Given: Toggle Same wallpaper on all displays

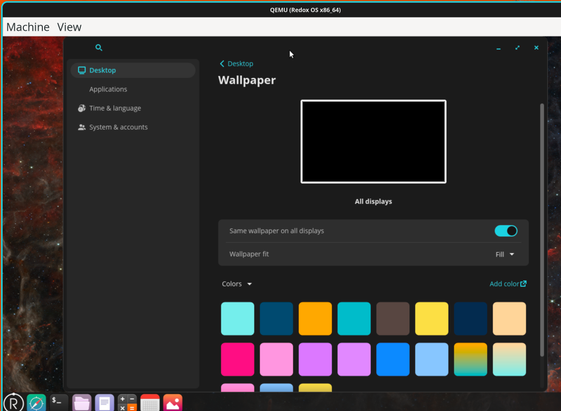Looking at the screenshot, I should [506, 231].
